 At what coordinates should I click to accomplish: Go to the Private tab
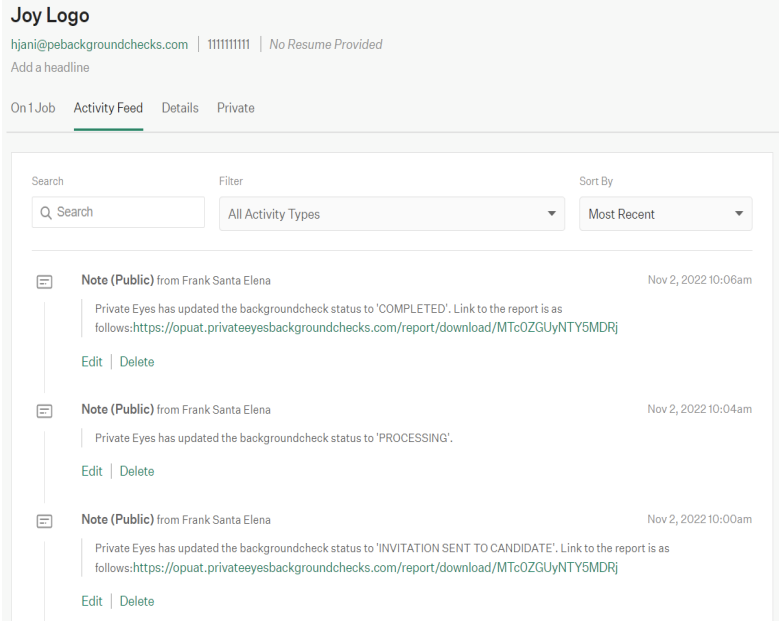click(235, 108)
